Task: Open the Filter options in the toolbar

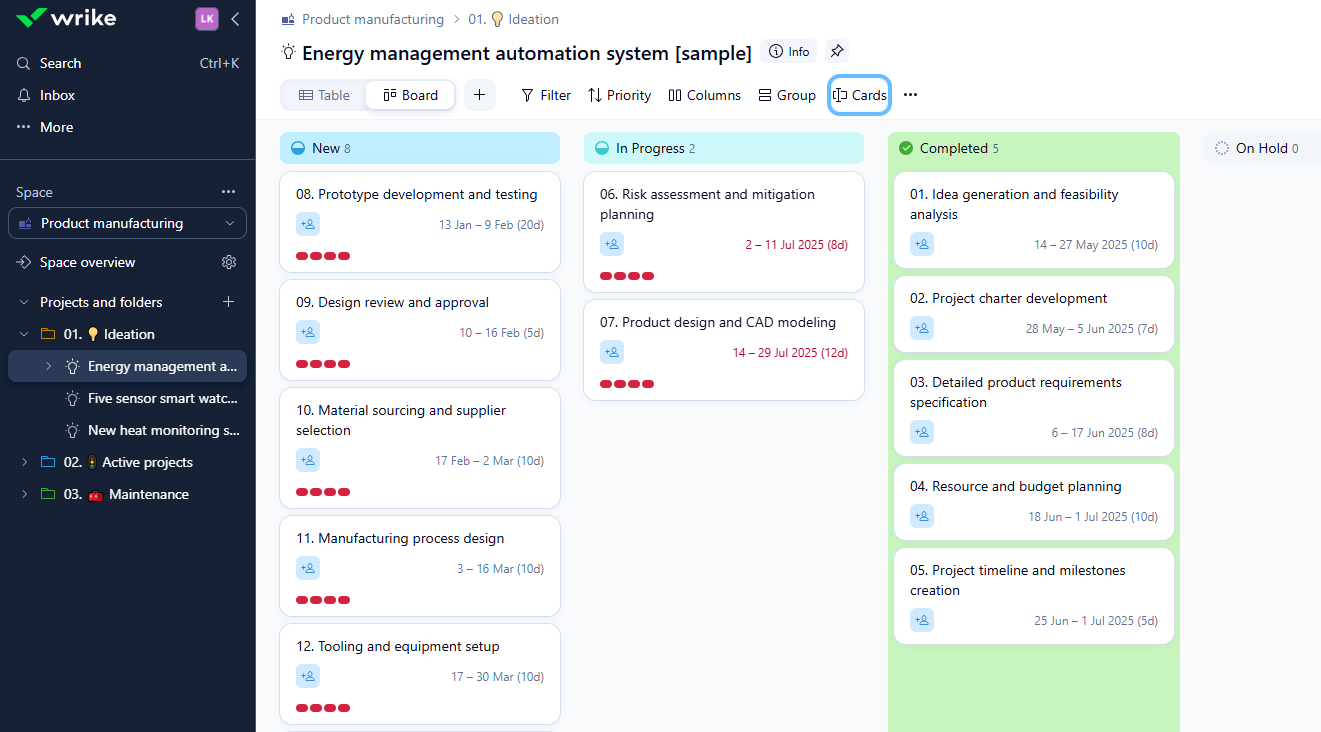Action: [545, 94]
